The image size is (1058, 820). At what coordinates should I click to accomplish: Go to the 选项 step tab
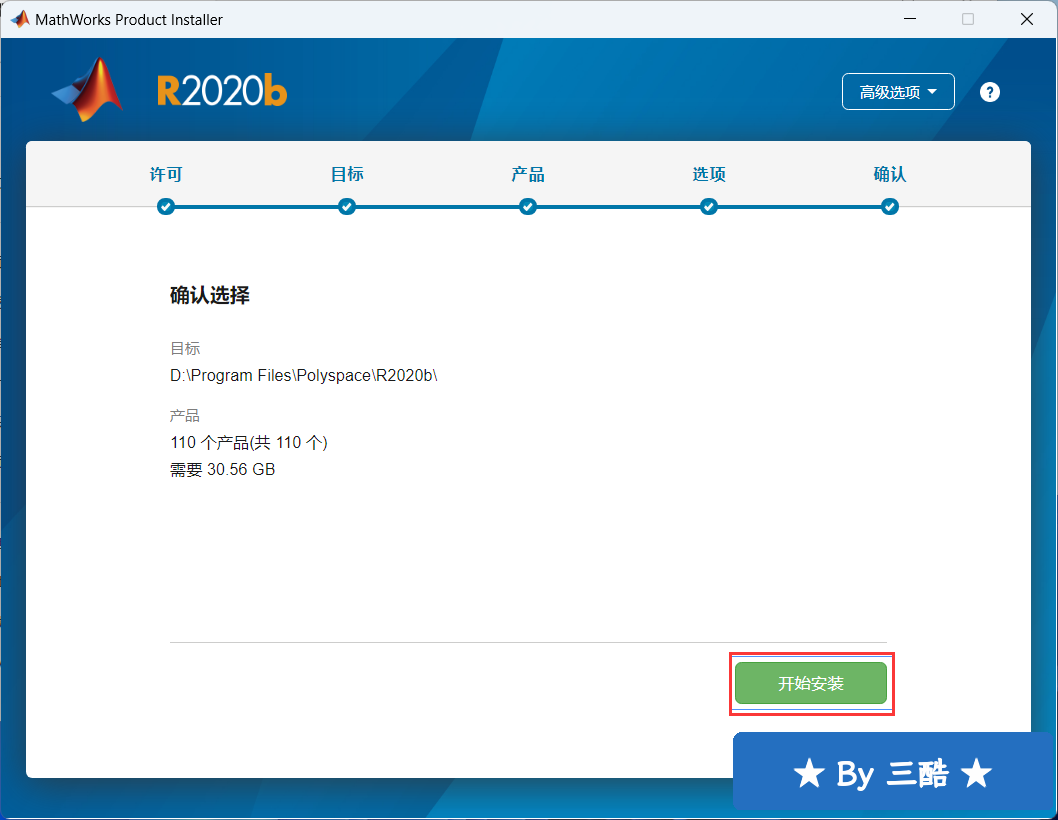[x=708, y=174]
